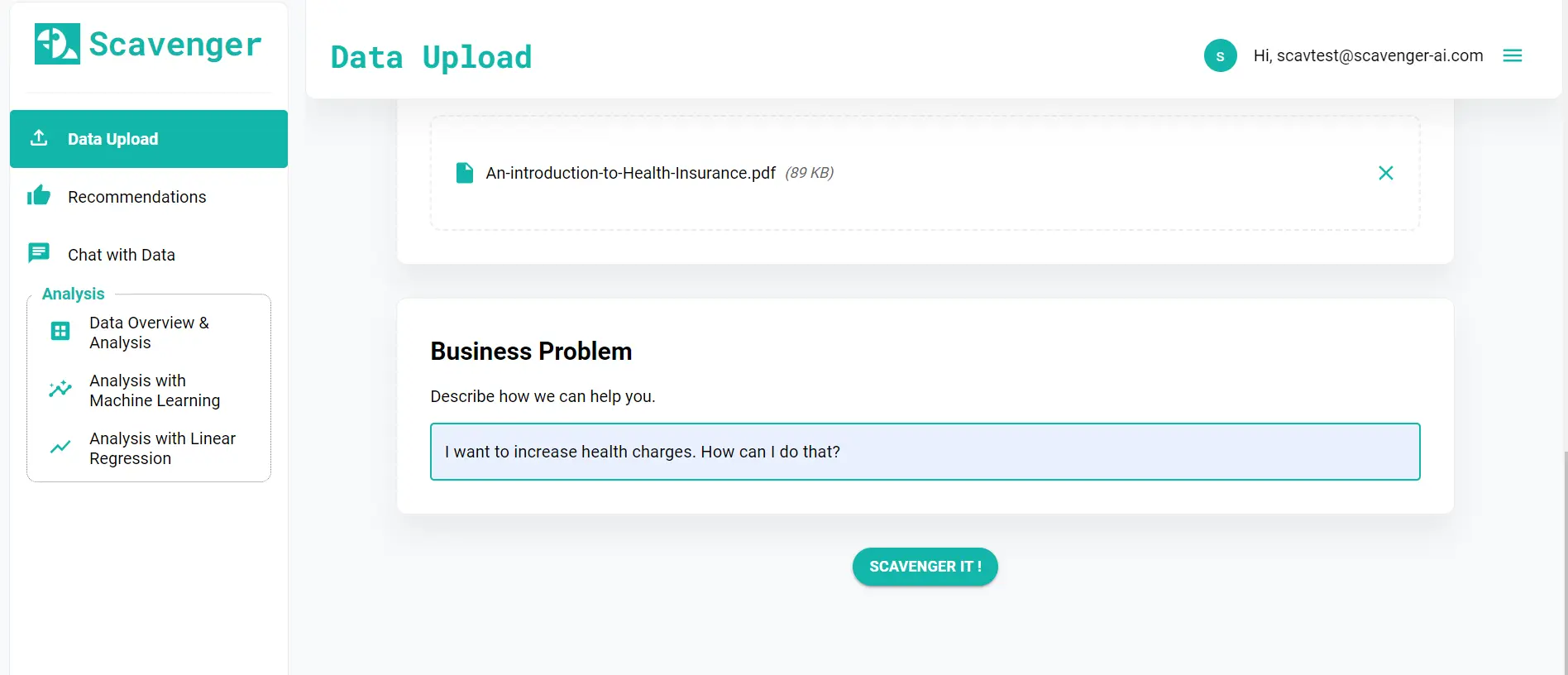
Task: Click An-introduction-to-Health-Insurance.pdf file name
Action: (x=630, y=173)
